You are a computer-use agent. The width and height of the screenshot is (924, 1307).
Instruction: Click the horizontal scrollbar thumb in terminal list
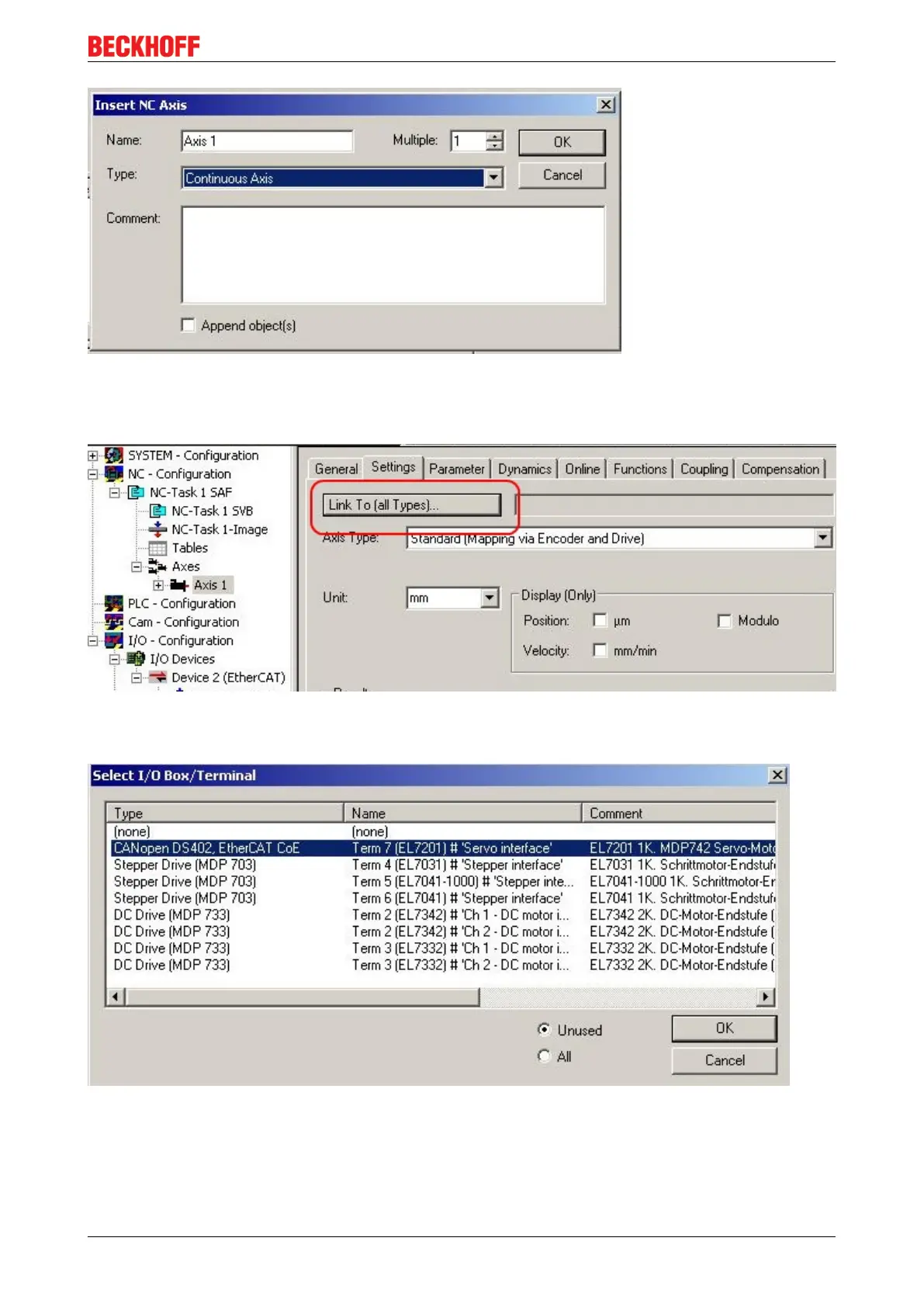pos(303,997)
